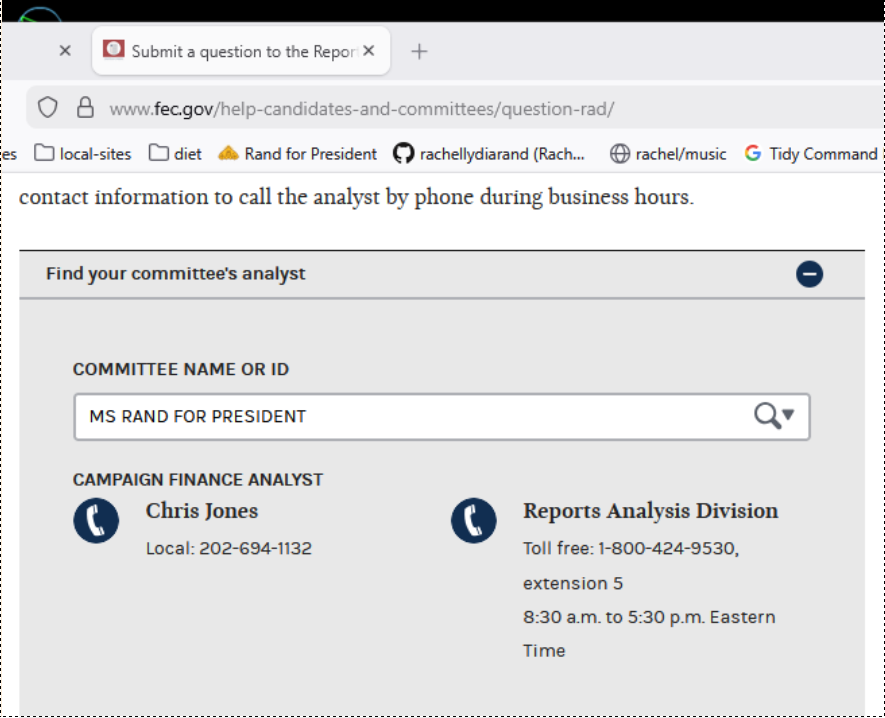Collapse the section using the minus icon

click(x=810, y=274)
